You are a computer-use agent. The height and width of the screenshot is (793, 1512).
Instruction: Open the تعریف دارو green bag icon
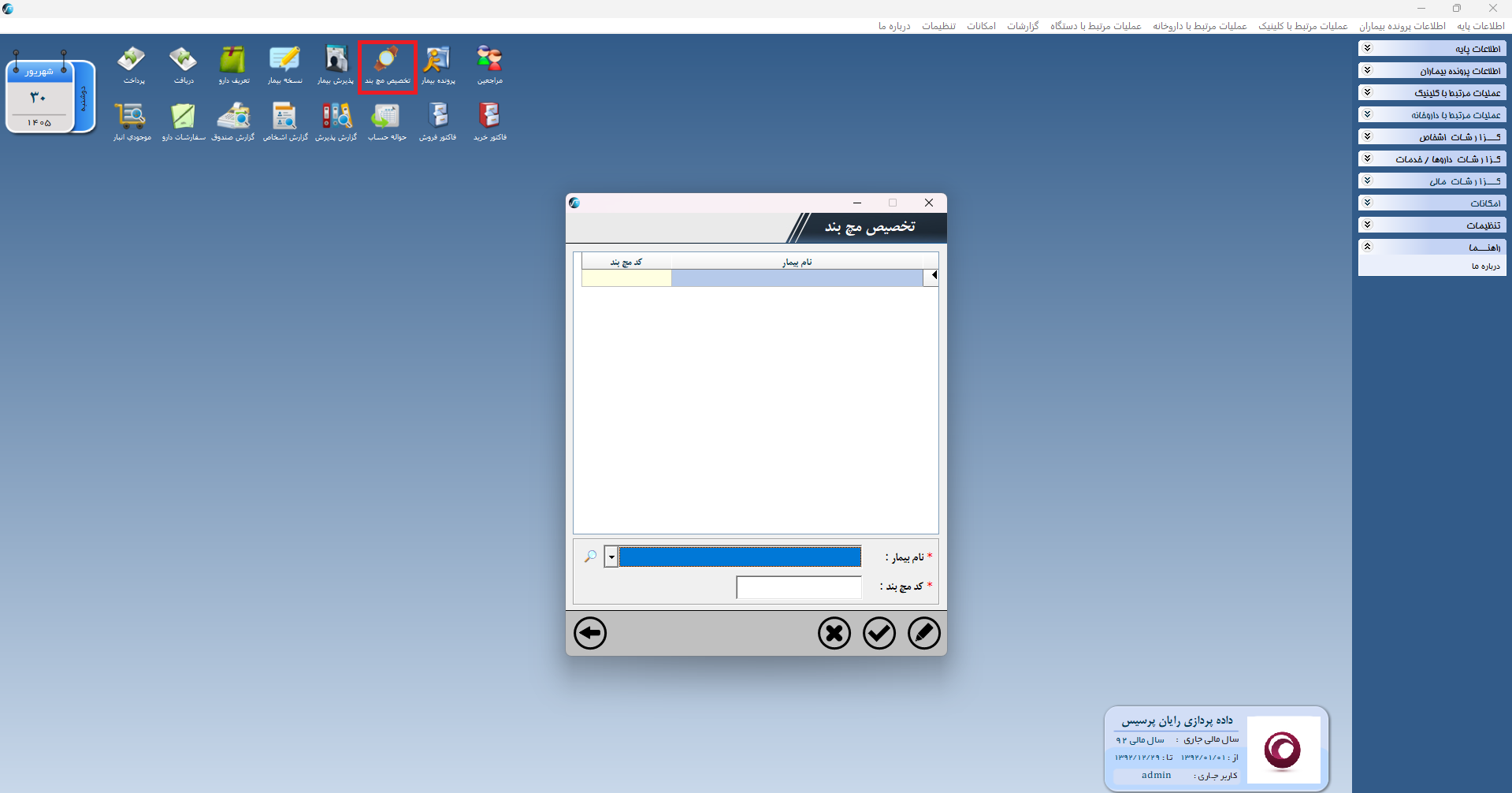point(234,65)
